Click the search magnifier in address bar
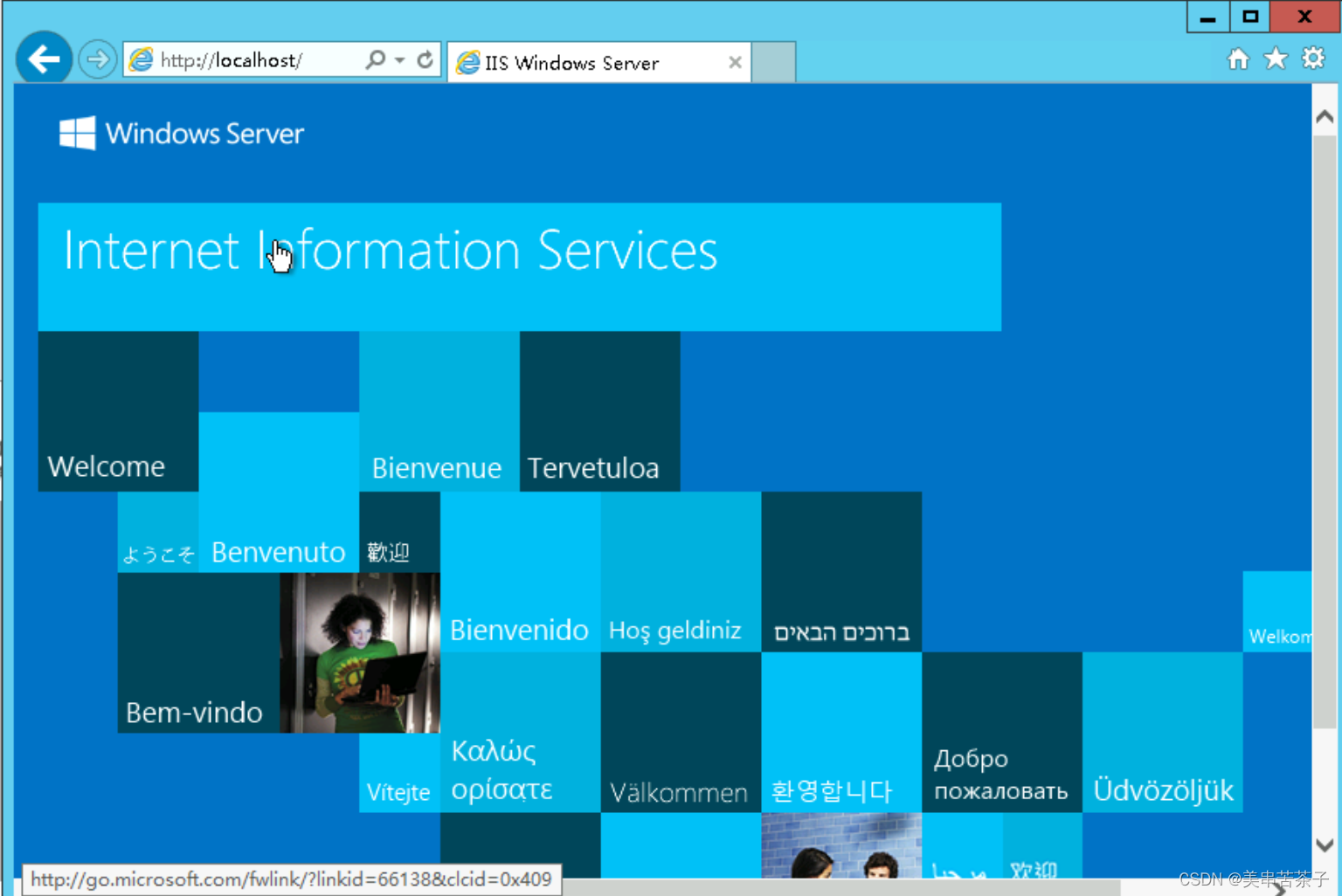This screenshot has width=1342, height=896. point(376,59)
